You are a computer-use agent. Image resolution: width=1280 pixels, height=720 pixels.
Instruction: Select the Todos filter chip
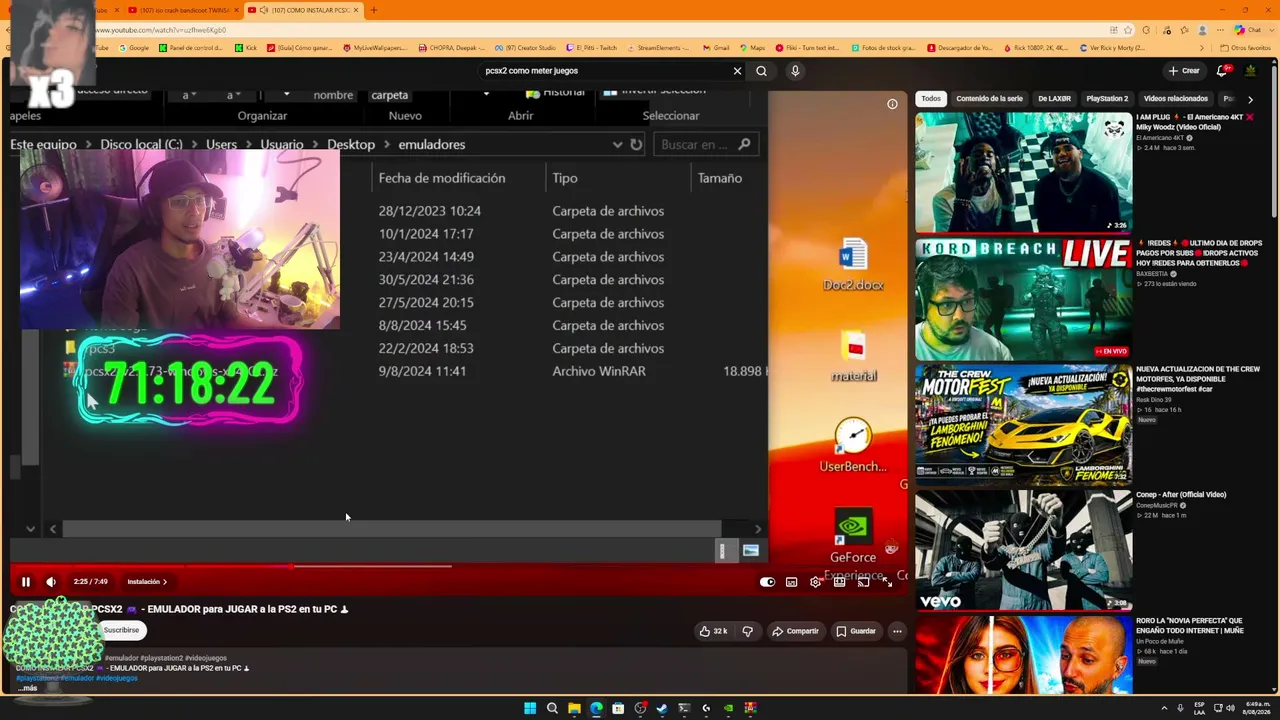point(931,99)
